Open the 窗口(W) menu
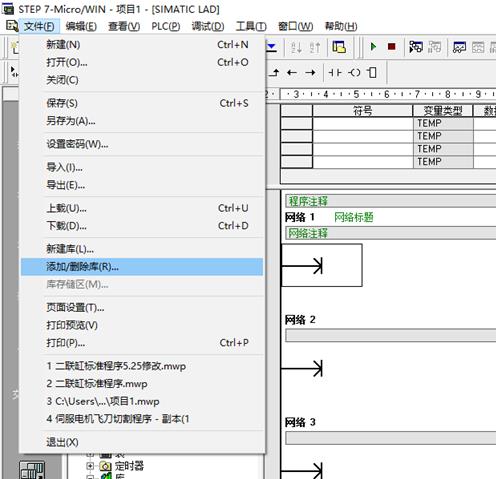Viewport: 496px width, 479px height. click(x=295, y=26)
